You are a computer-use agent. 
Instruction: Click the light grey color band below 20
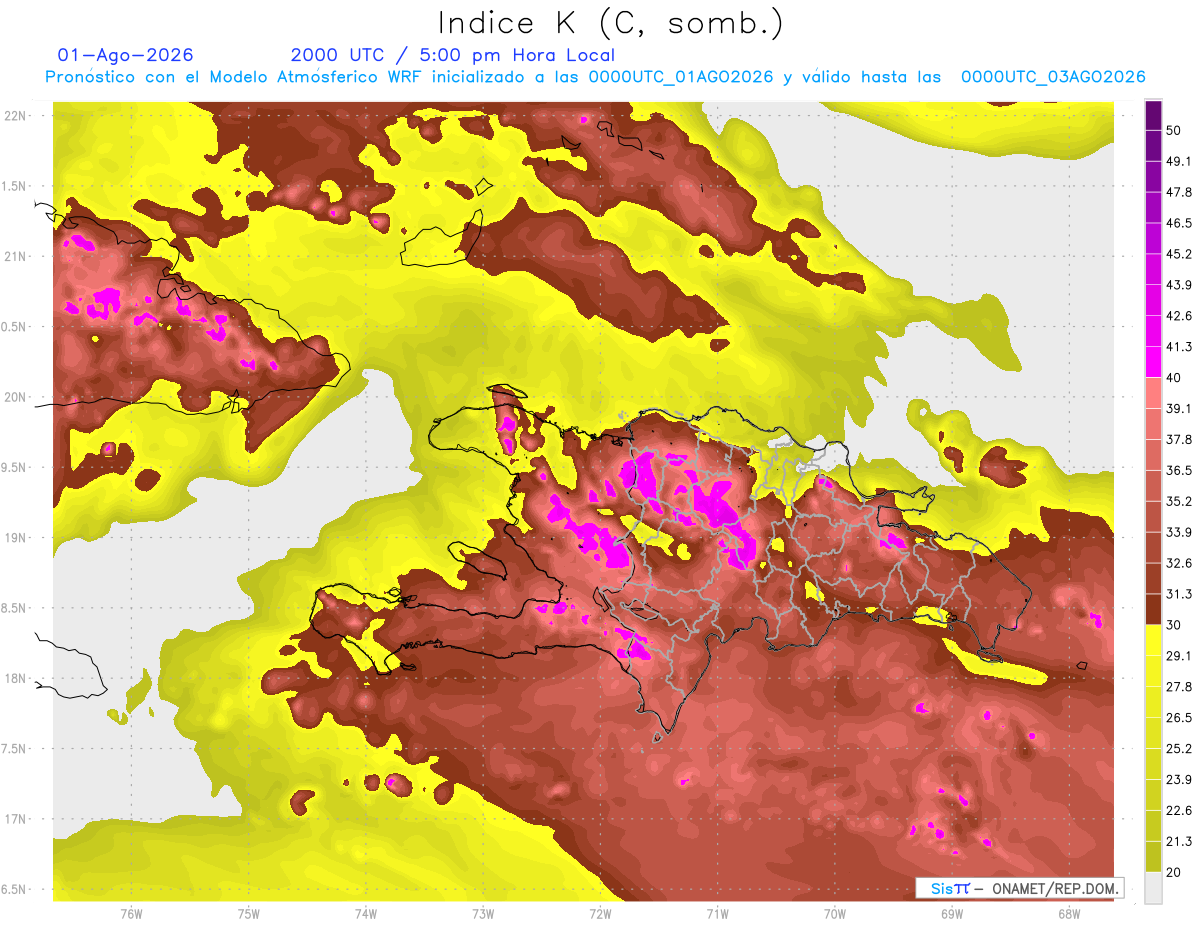pyautogui.click(x=1153, y=888)
